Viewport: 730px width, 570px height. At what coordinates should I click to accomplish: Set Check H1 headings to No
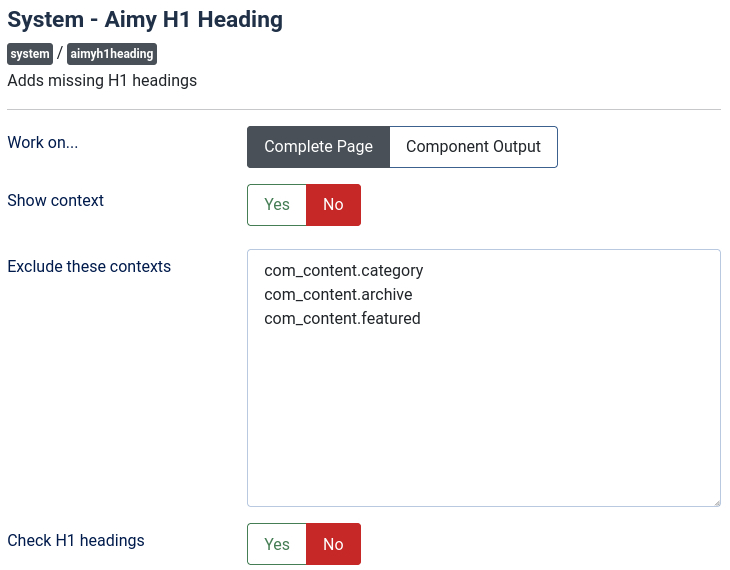(333, 544)
